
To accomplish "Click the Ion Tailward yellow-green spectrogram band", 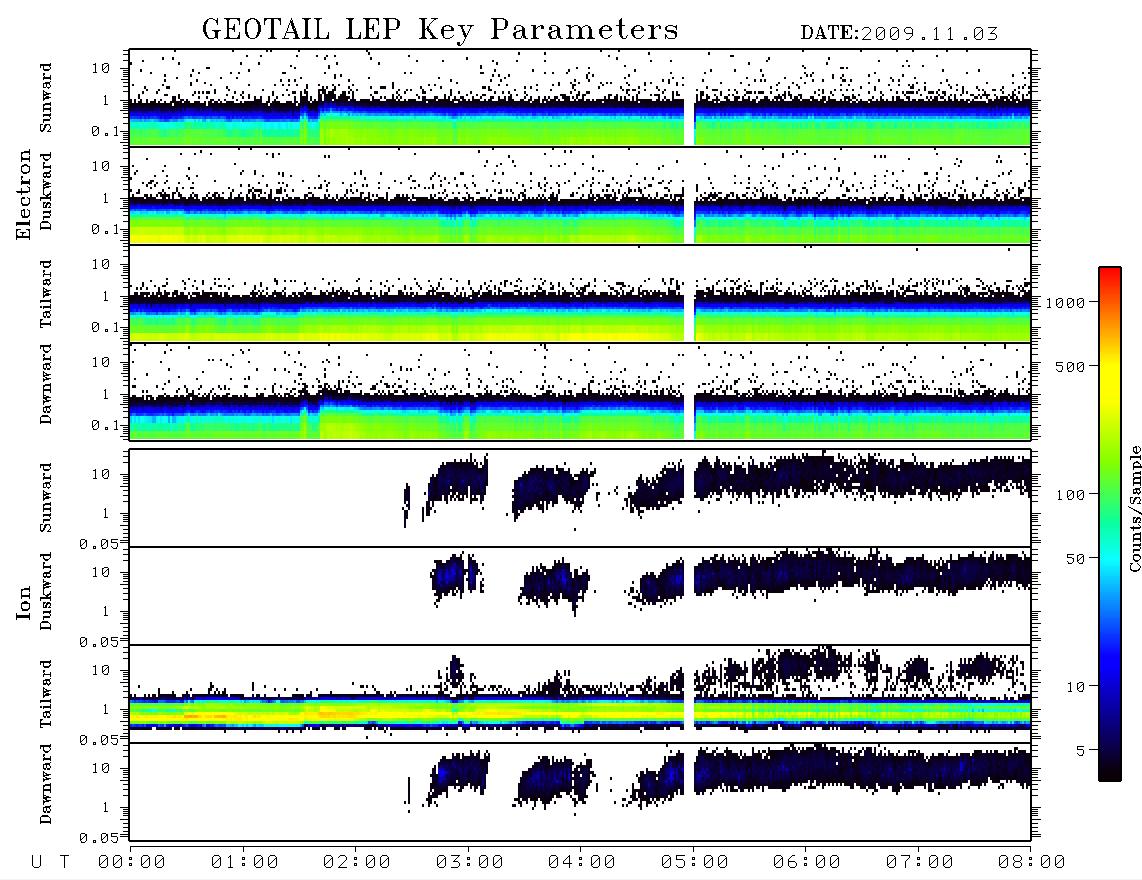I will click(x=580, y=712).
